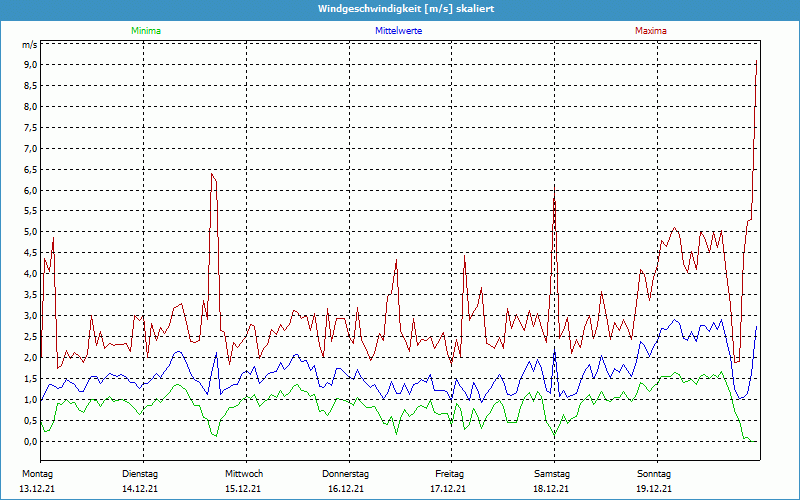Select the blue 'Mittelwerte' legend label
The width and height of the screenshot is (800, 500).
pos(398,31)
